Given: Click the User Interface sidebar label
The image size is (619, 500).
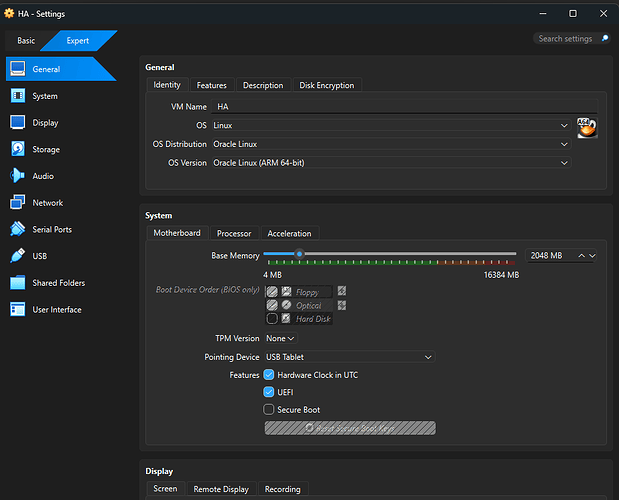Looking at the screenshot, I should tap(57, 310).
